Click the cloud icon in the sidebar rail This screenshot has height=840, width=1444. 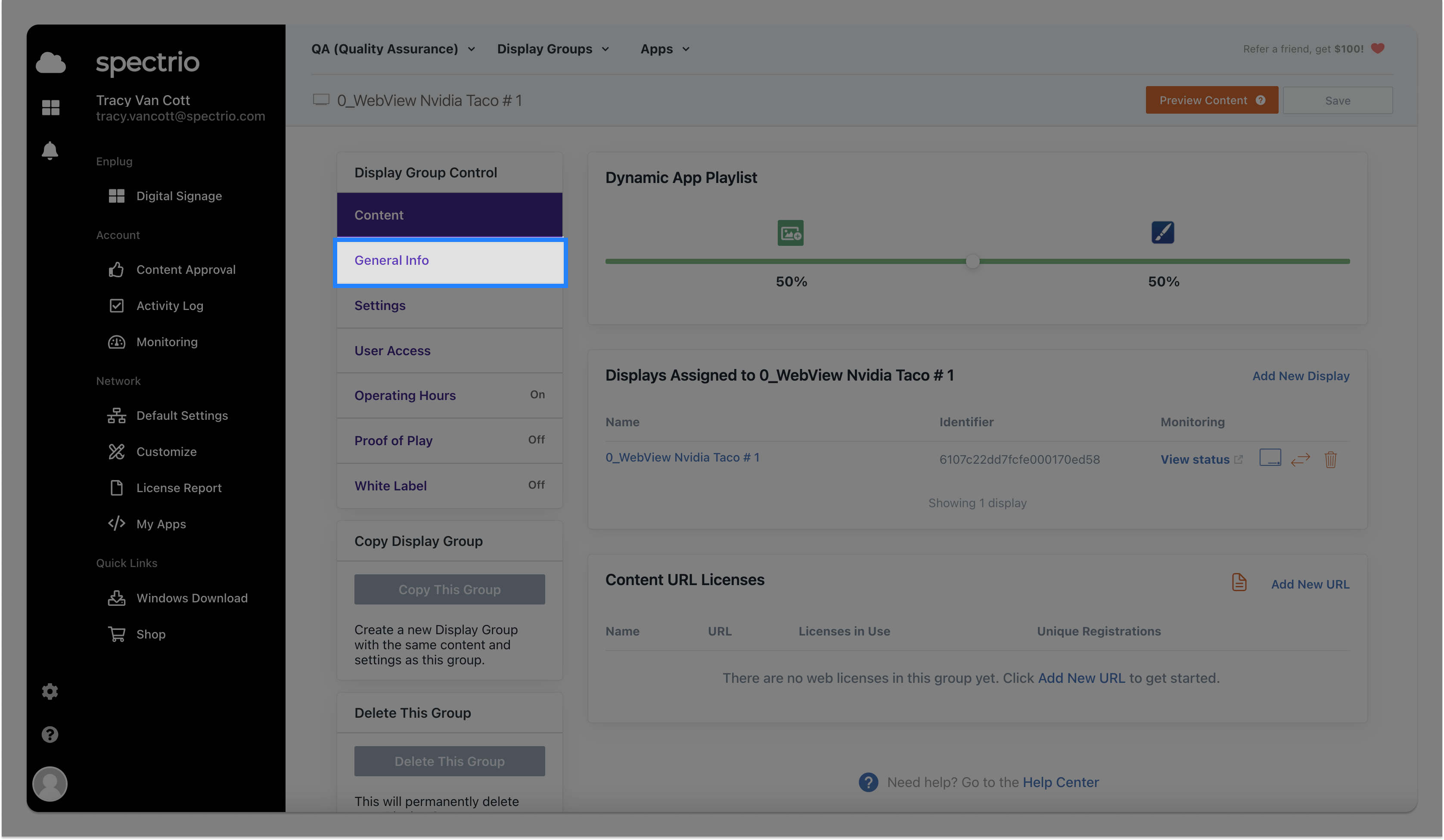[50, 62]
